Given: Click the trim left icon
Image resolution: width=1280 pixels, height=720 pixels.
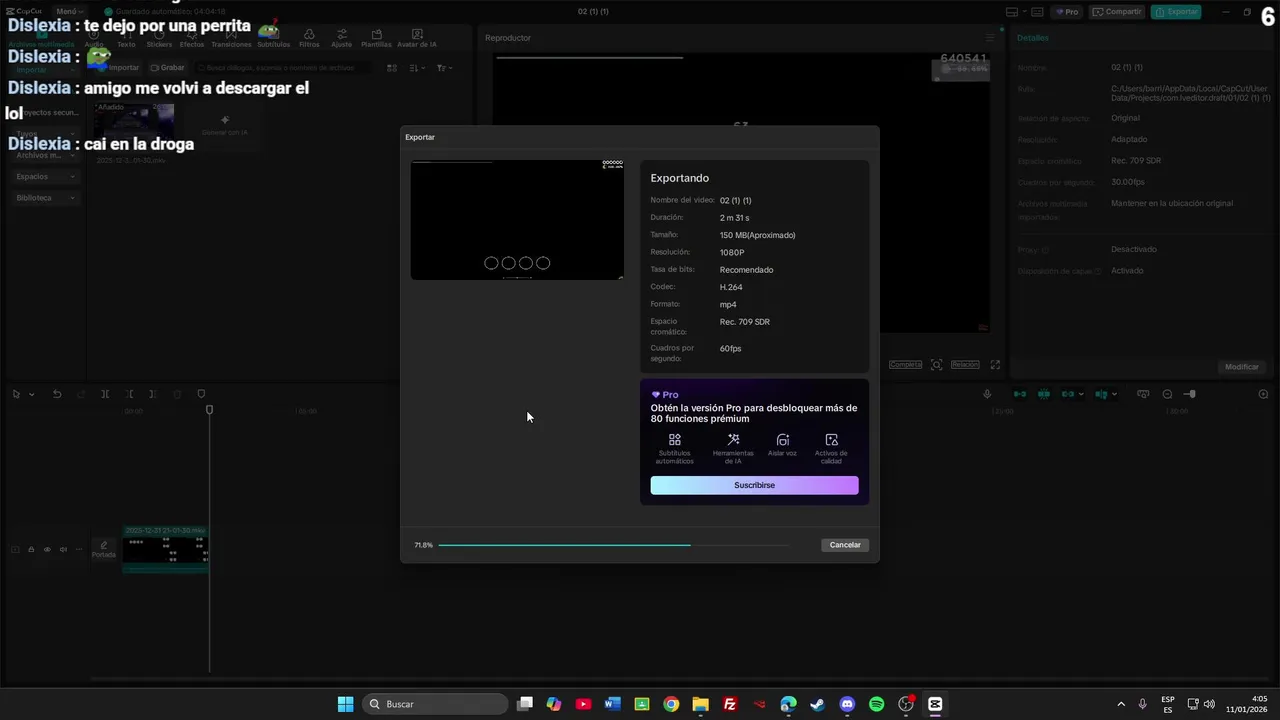Looking at the screenshot, I should coord(129,394).
